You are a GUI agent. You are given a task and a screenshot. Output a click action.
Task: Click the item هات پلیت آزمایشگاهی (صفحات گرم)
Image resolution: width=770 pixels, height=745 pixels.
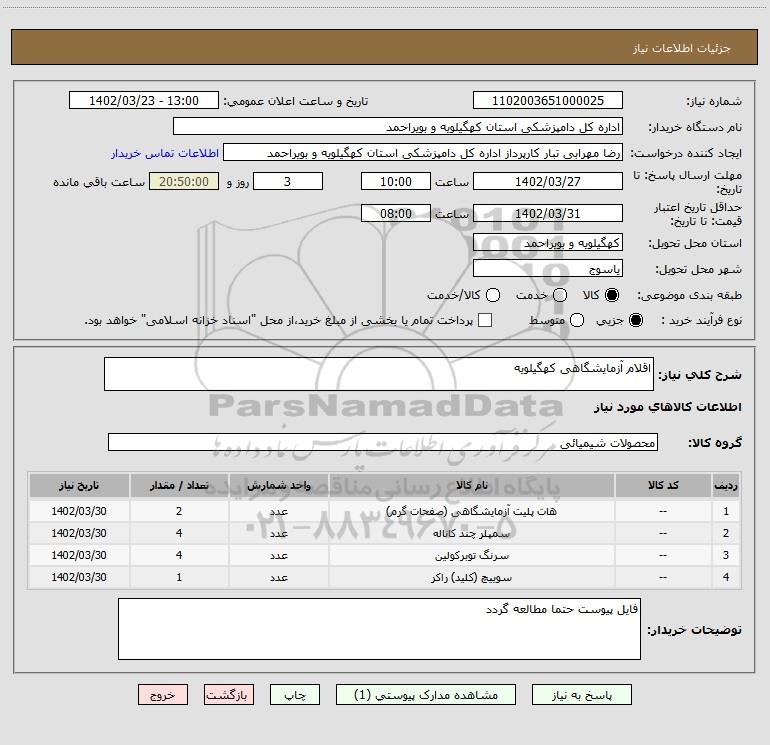tap(471, 511)
